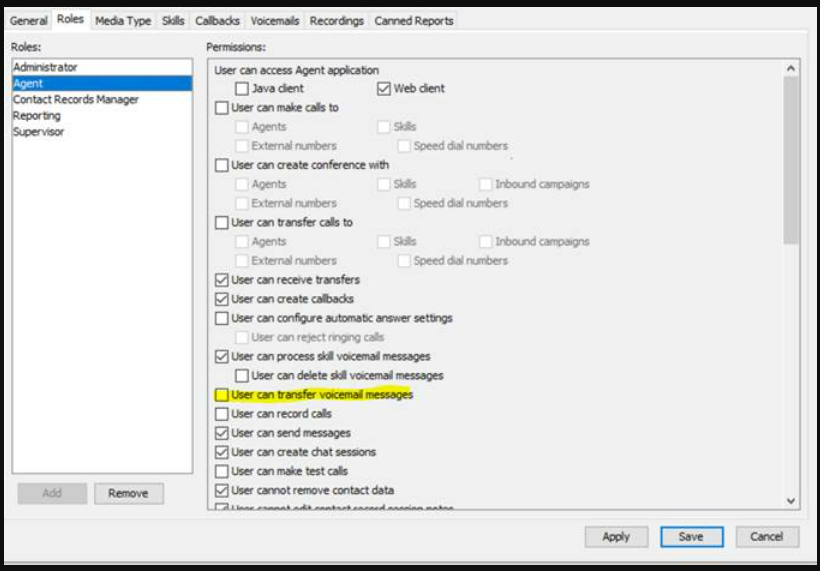The height and width of the screenshot is (571, 820).
Task: Click the User can access Agent application label
Action: [297, 70]
